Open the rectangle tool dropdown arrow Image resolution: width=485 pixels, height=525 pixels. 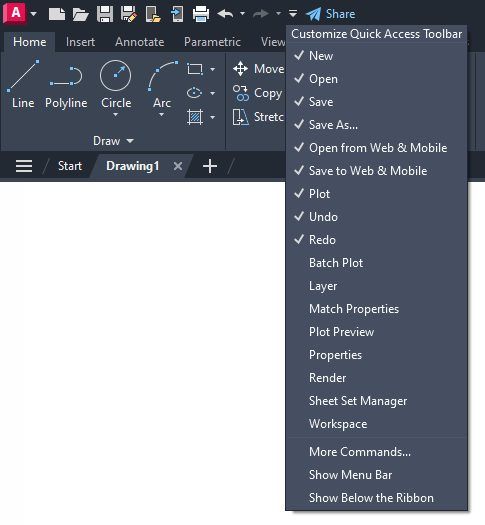click(213, 69)
